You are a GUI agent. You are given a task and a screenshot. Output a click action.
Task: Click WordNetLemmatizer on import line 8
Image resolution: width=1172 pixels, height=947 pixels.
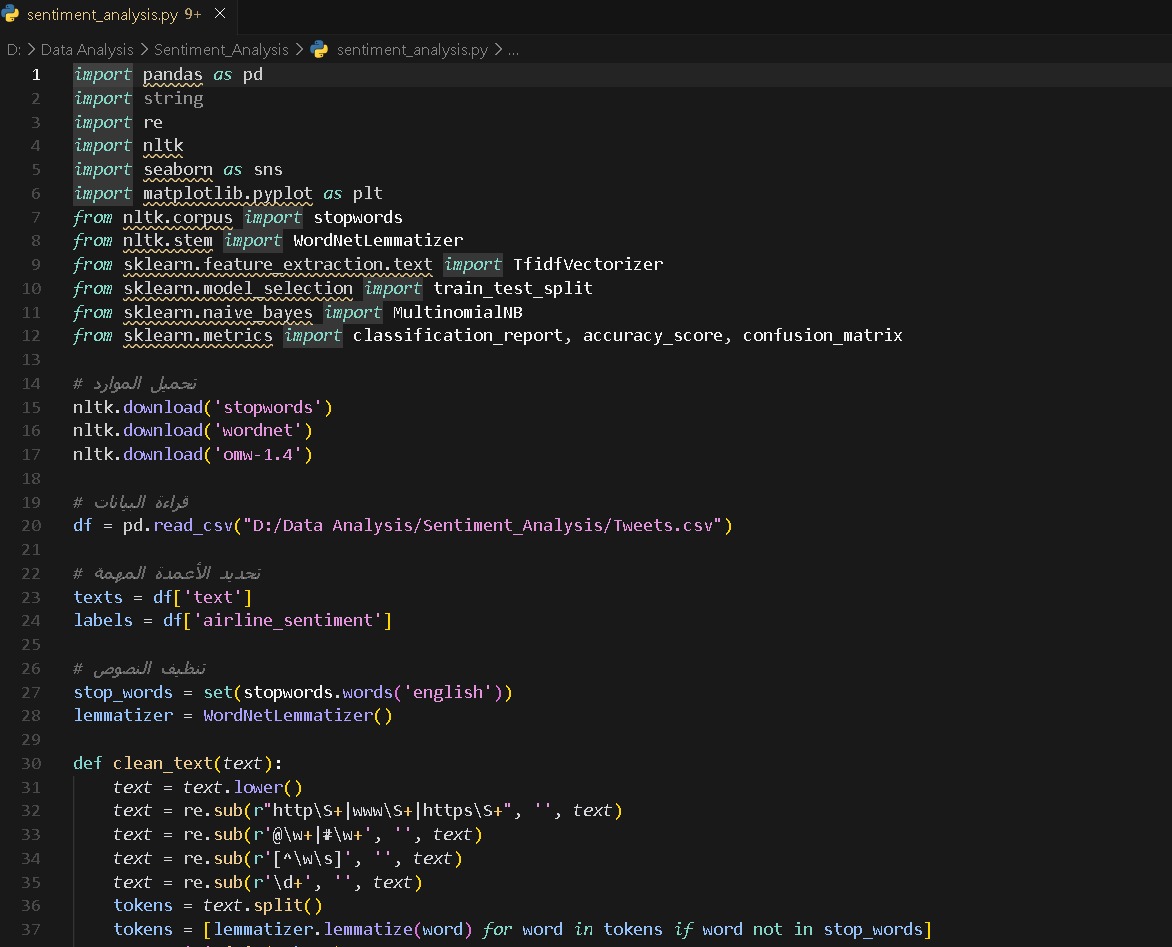click(377, 240)
